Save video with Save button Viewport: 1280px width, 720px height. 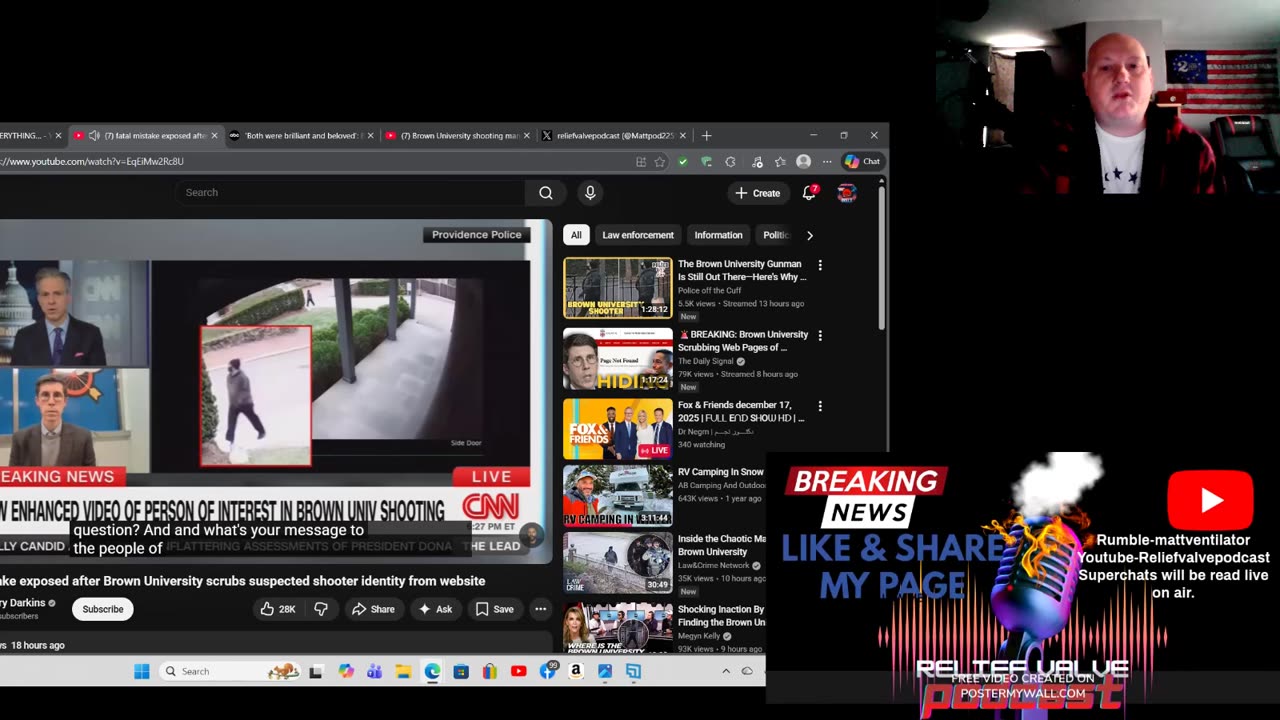click(x=495, y=609)
